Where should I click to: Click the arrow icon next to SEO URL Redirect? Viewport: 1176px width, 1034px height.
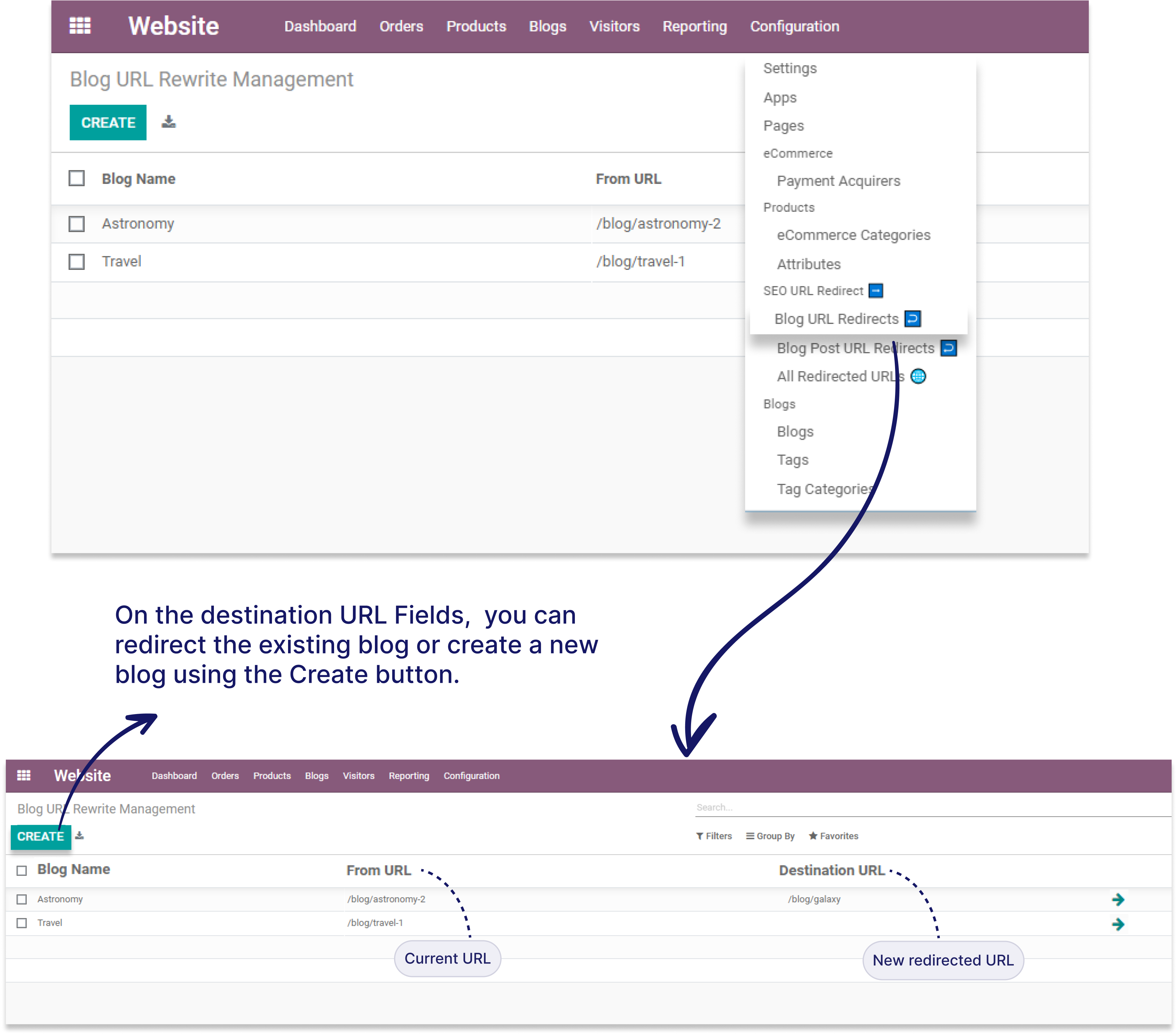[x=876, y=291]
